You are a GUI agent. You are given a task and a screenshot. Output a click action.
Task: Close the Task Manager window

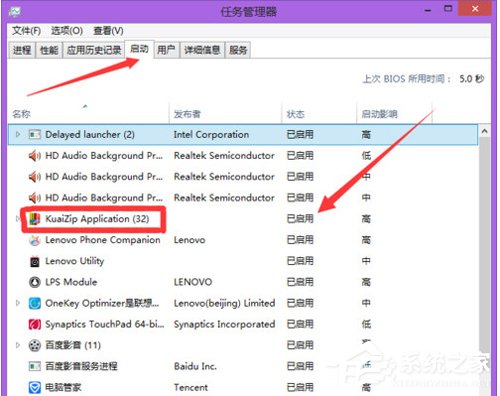(x=475, y=8)
